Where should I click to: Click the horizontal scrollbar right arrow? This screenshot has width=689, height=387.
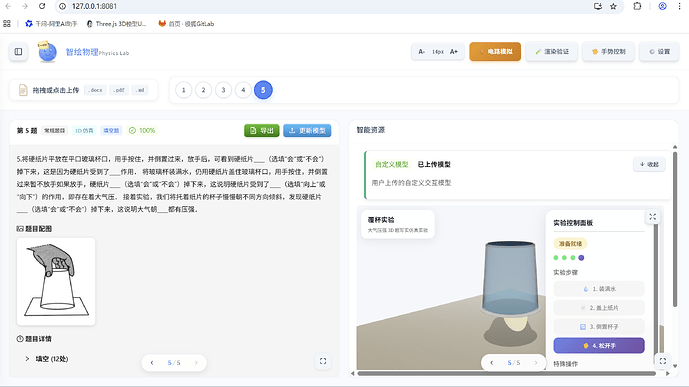[x=668, y=373]
